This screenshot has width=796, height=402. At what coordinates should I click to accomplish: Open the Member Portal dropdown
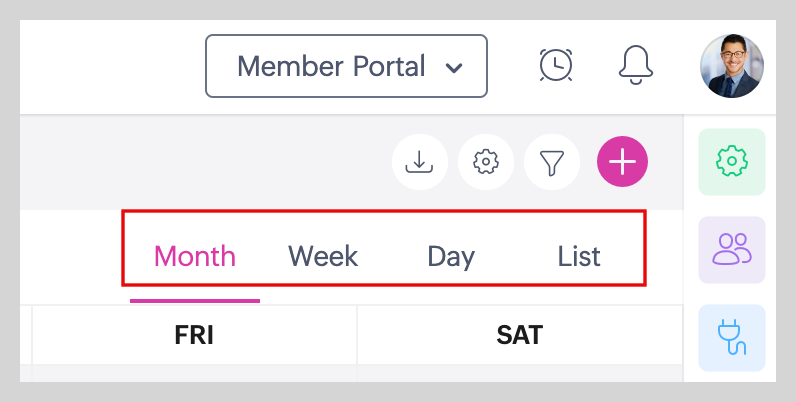pyautogui.click(x=345, y=67)
